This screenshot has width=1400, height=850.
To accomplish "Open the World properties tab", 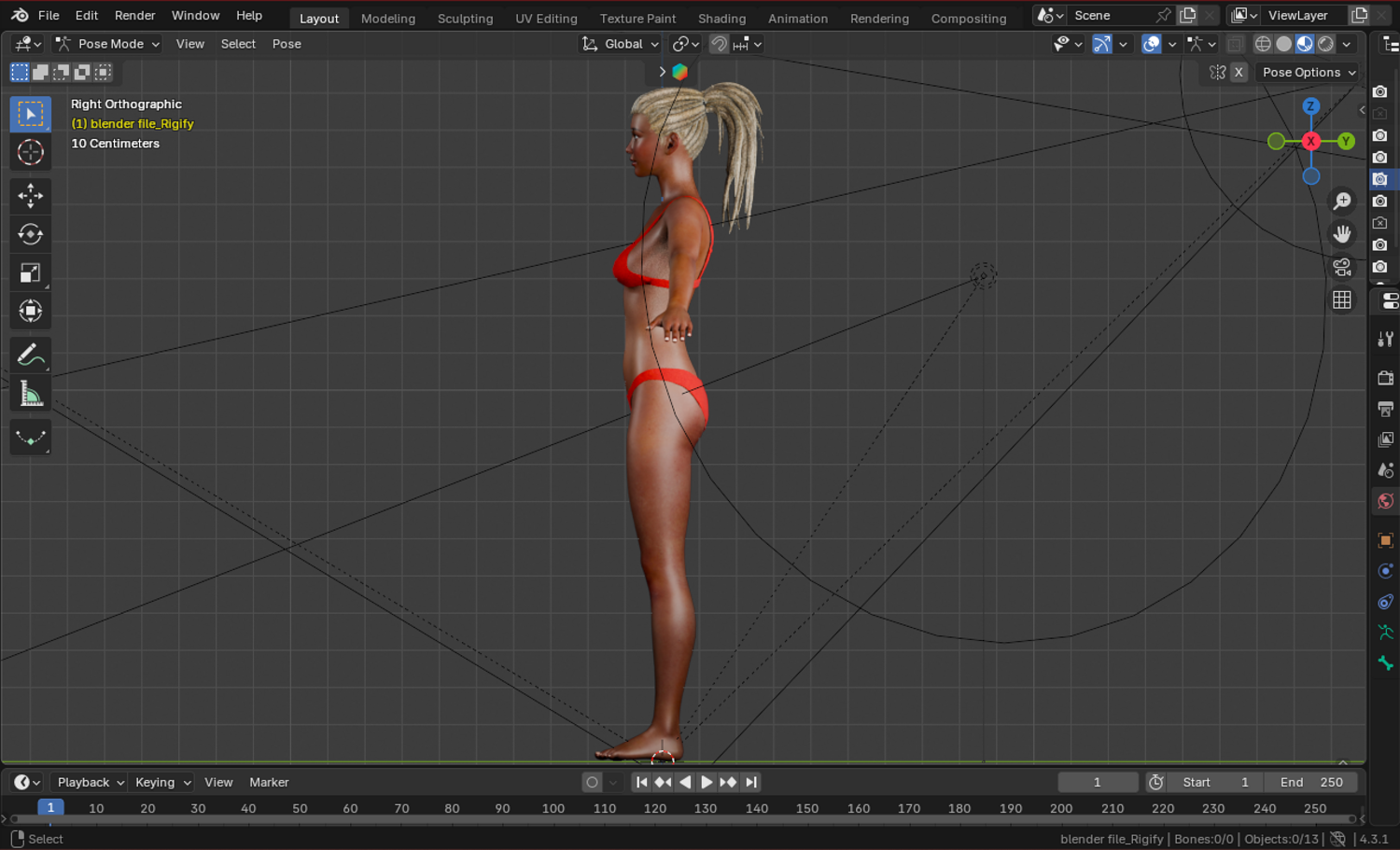I will pos(1386,501).
